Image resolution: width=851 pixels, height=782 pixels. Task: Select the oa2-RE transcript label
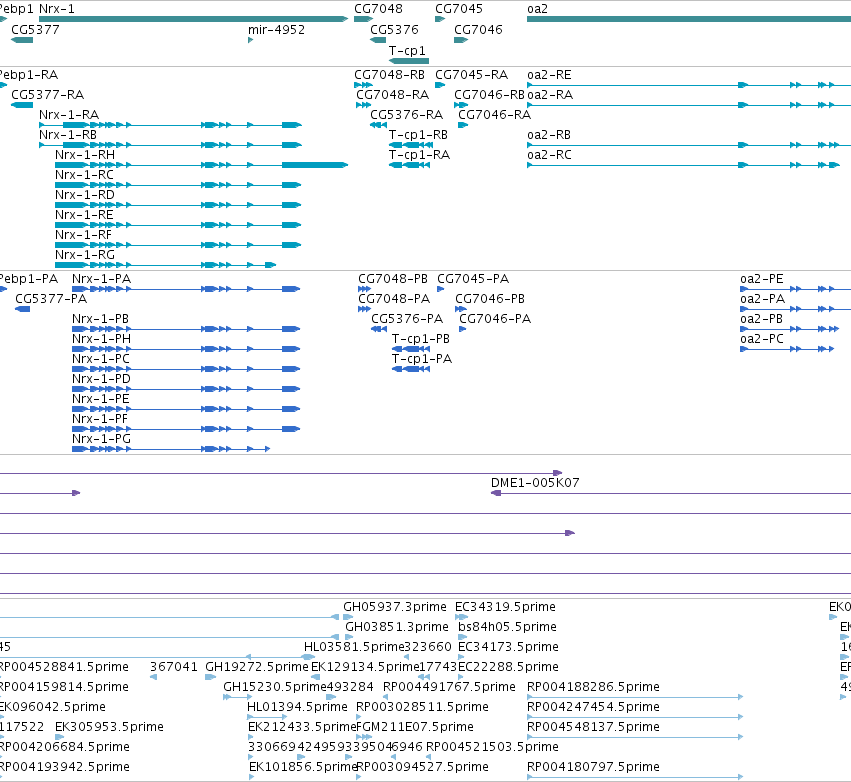coord(549,75)
